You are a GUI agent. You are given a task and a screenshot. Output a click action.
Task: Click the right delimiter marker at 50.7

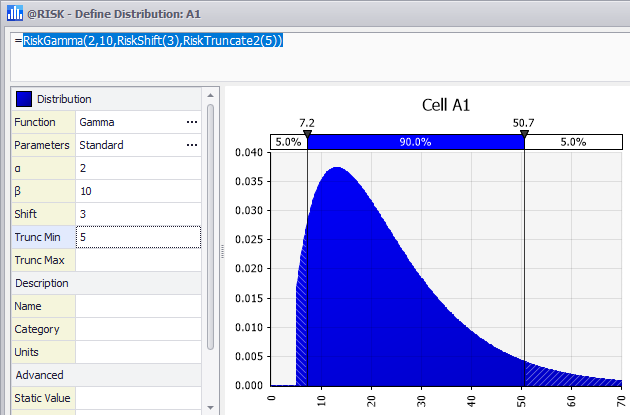pos(524,134)
